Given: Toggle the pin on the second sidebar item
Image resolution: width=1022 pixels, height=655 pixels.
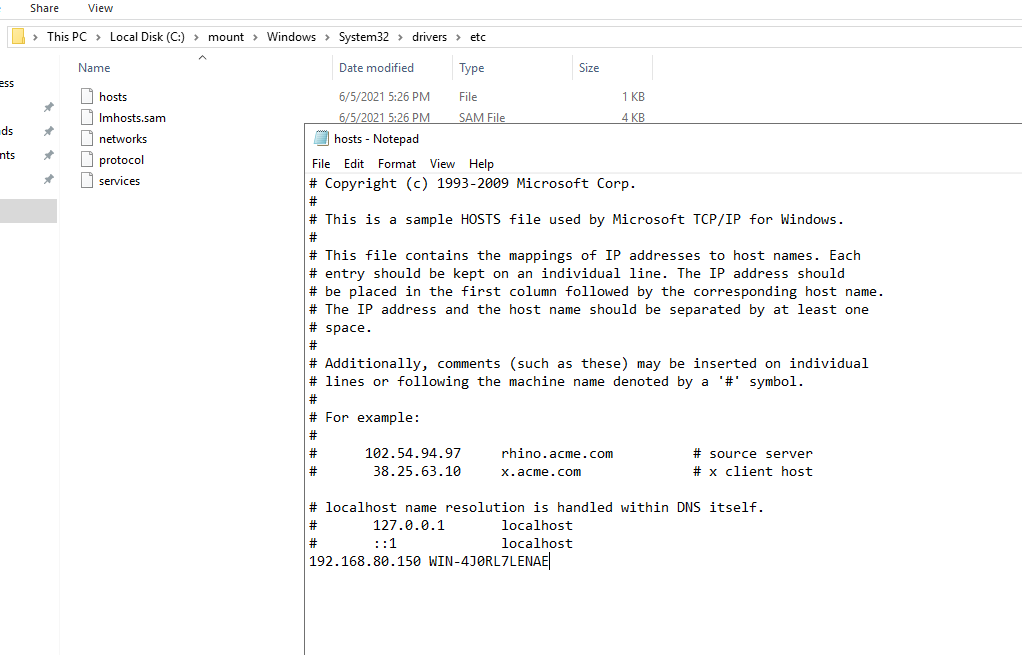Looking at the screenshot, I should click(47, 132).
